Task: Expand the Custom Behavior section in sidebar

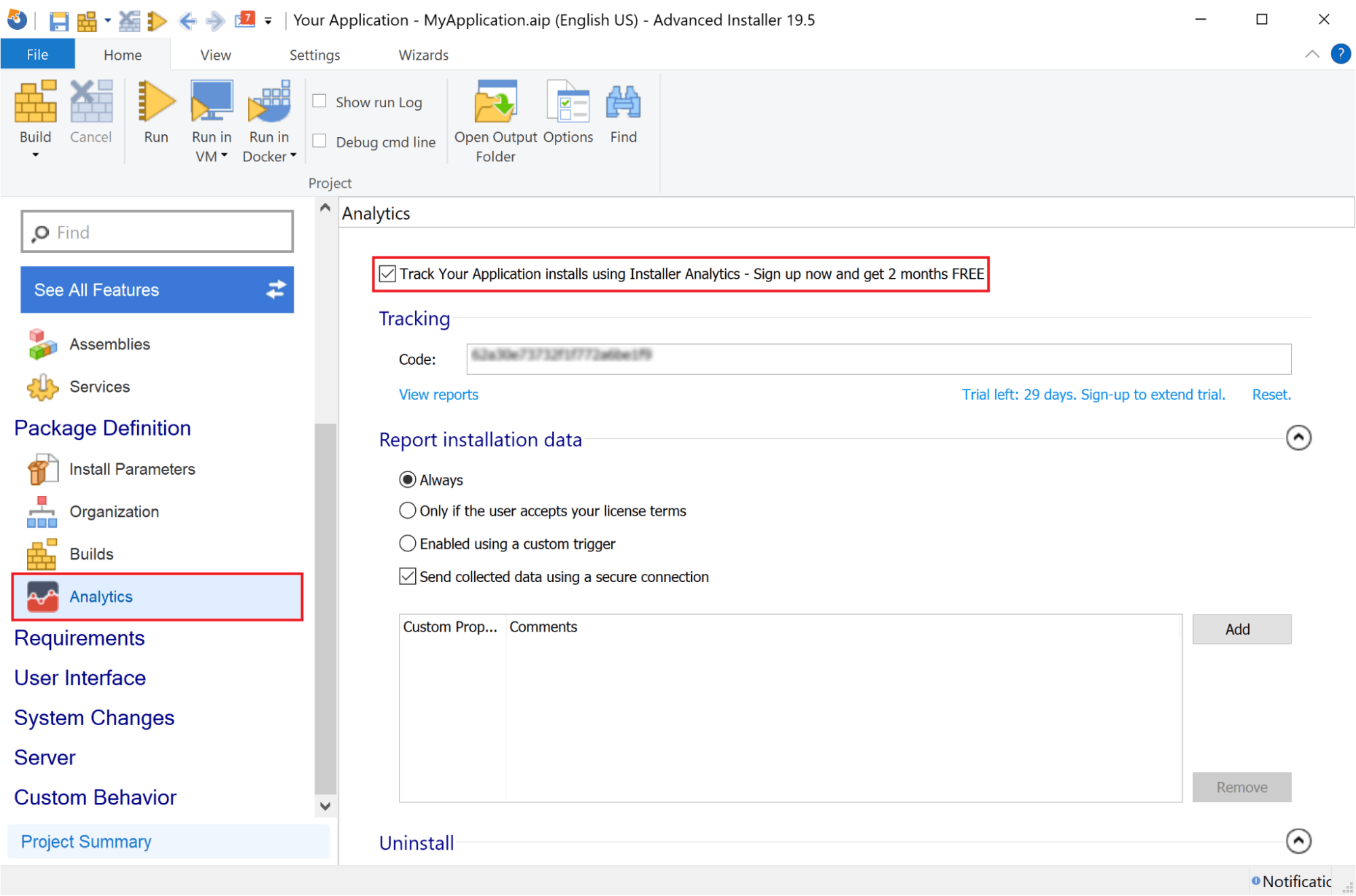Action: pyautogui.click(x=95, y=797)
